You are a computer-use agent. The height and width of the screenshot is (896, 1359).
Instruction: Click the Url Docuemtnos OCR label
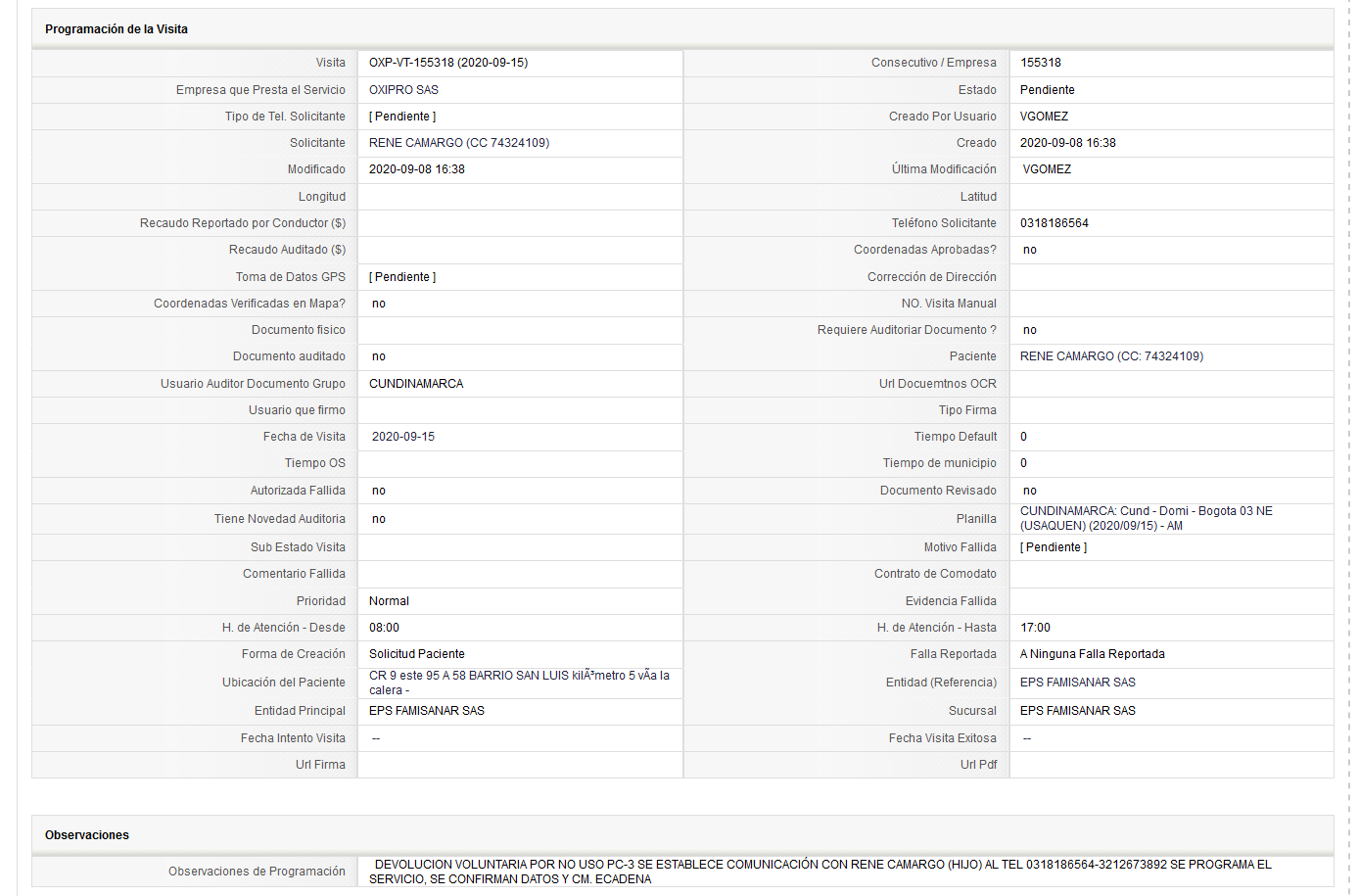(x=938, y=384)
